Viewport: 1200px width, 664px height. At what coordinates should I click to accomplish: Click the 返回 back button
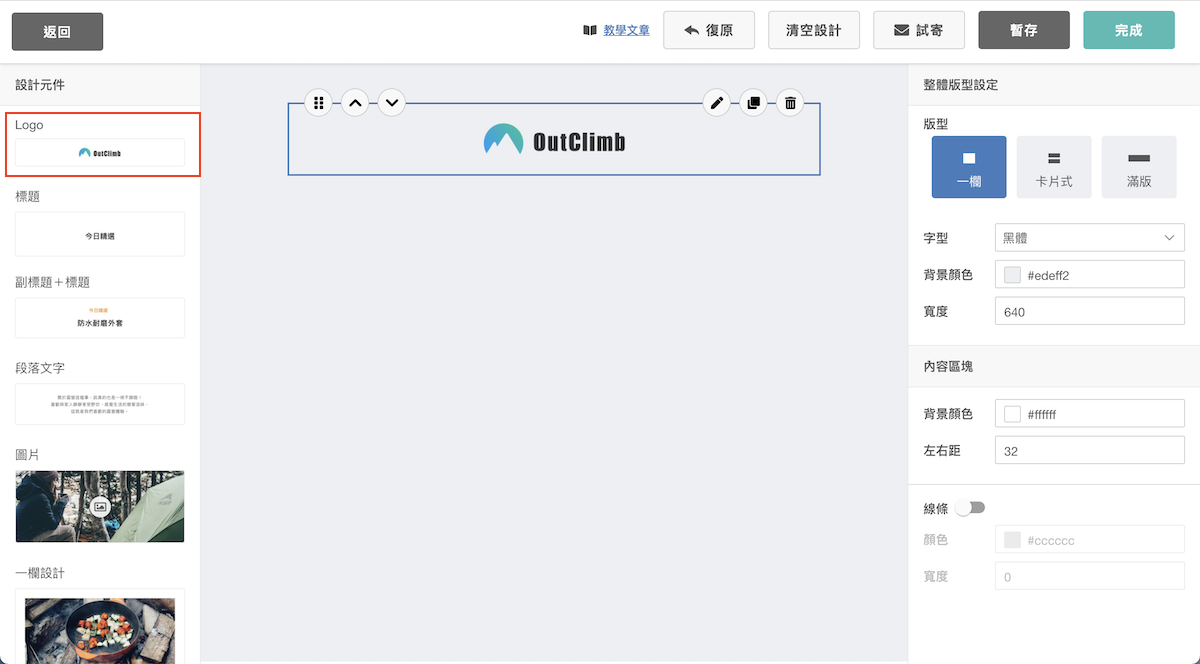coord(57,31)
